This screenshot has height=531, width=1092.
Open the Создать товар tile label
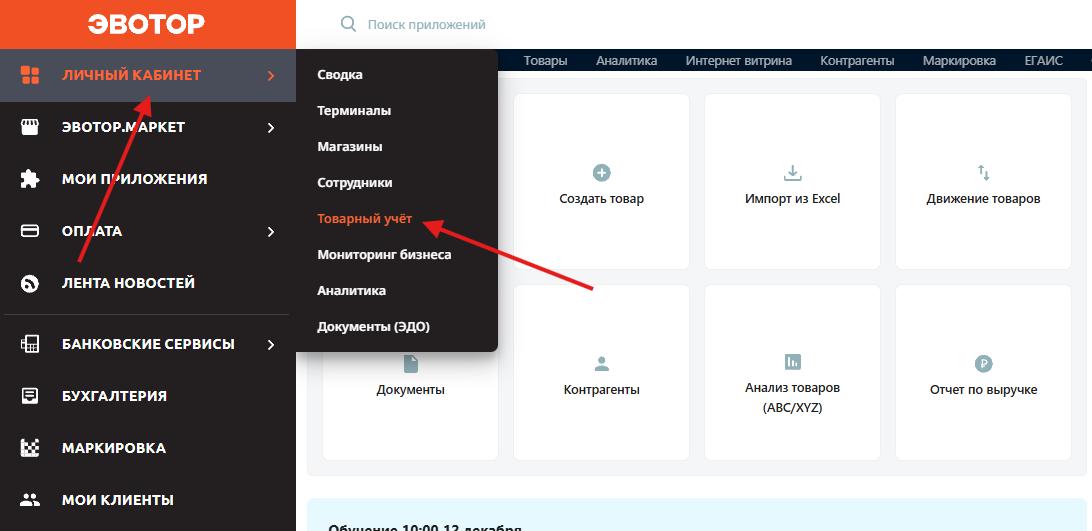point(602,199)
